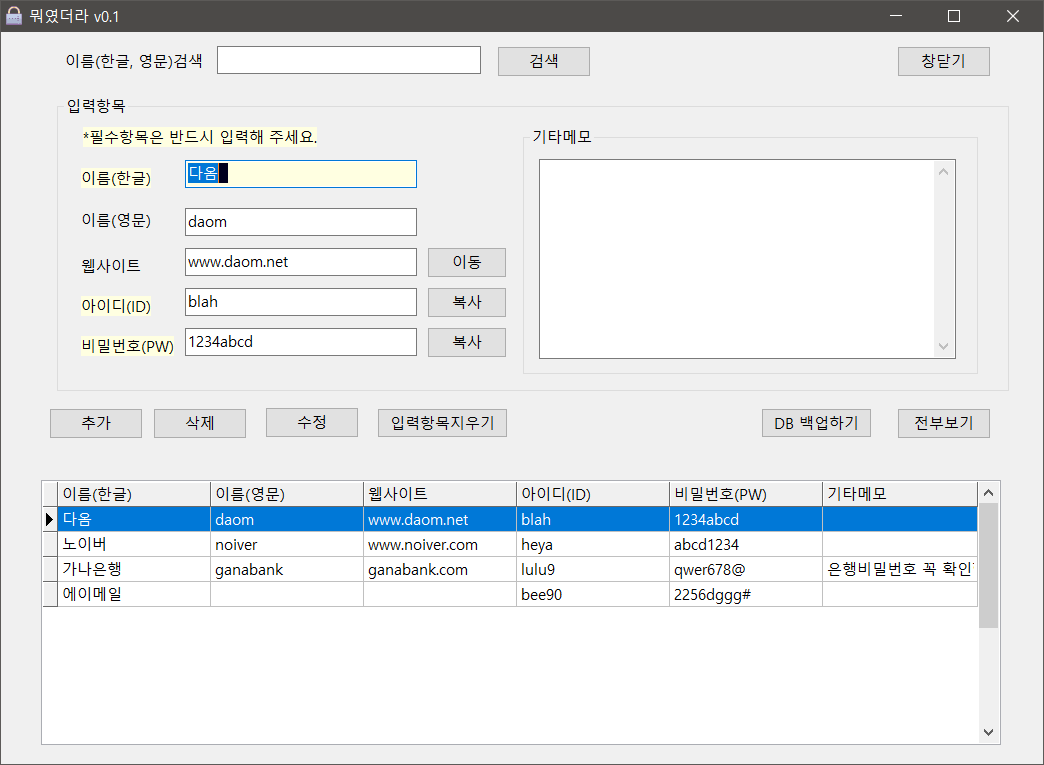Screen dimensions: 1044x765
Task: Click the lulu9 ID cell
Action: pos(593,570)
